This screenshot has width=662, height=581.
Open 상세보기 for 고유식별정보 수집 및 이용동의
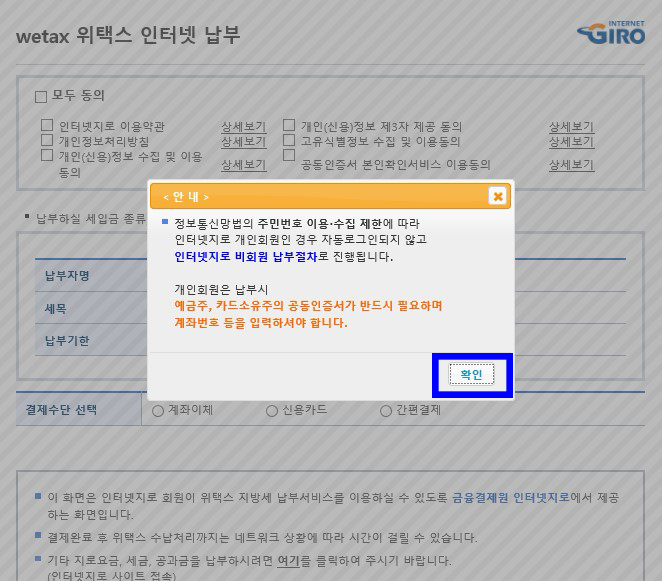click(x=572, y=141)
